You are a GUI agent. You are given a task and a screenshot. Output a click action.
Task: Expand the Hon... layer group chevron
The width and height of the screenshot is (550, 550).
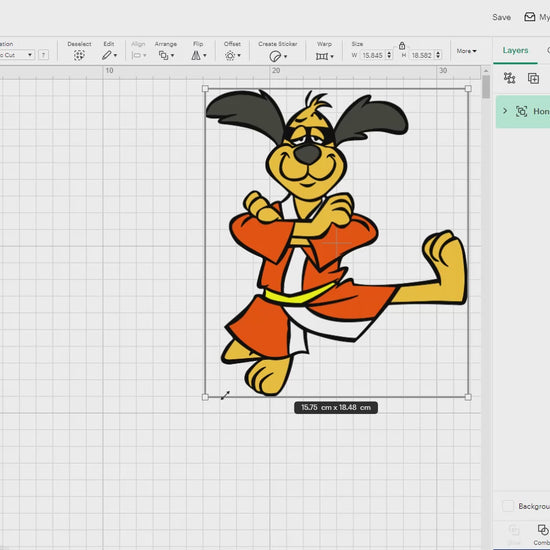click(505, 111)
